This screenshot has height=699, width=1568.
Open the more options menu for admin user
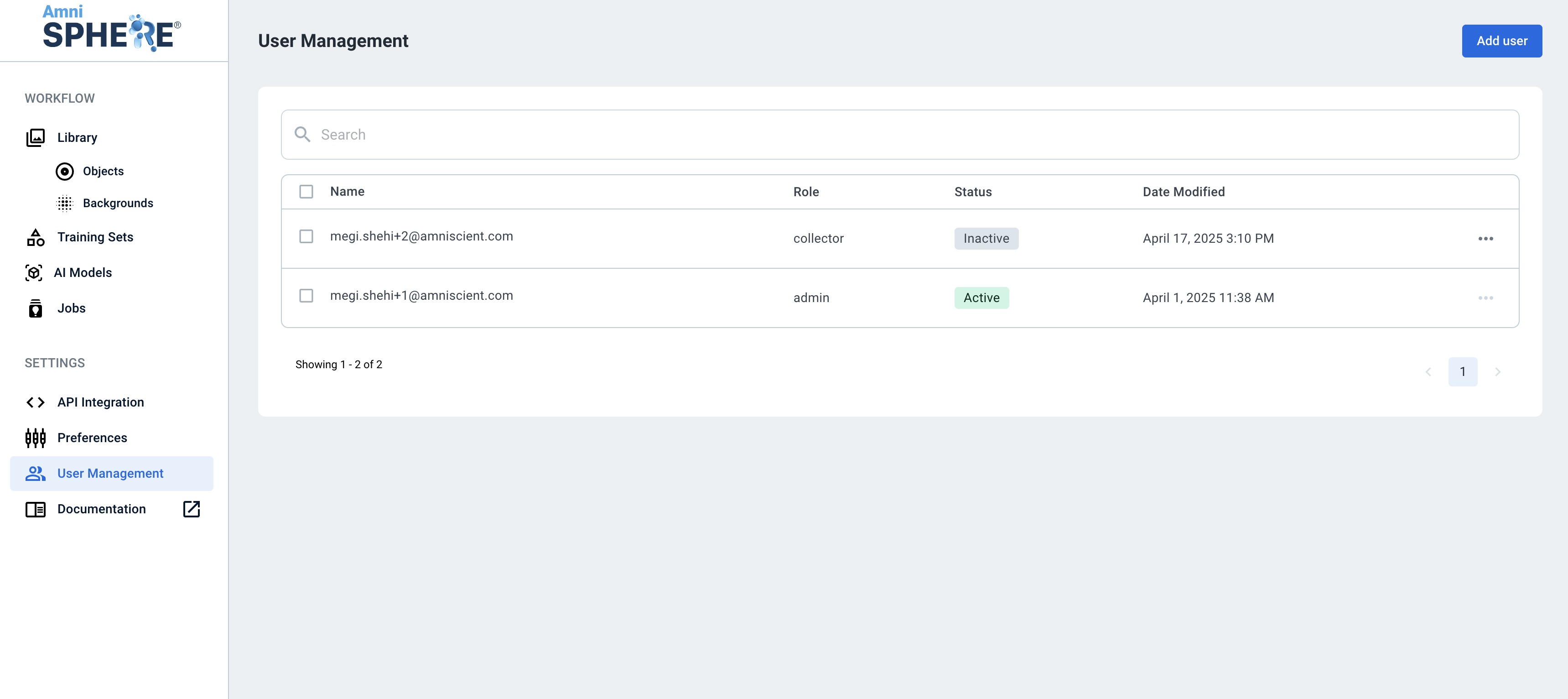click(x=1486, y=298)
